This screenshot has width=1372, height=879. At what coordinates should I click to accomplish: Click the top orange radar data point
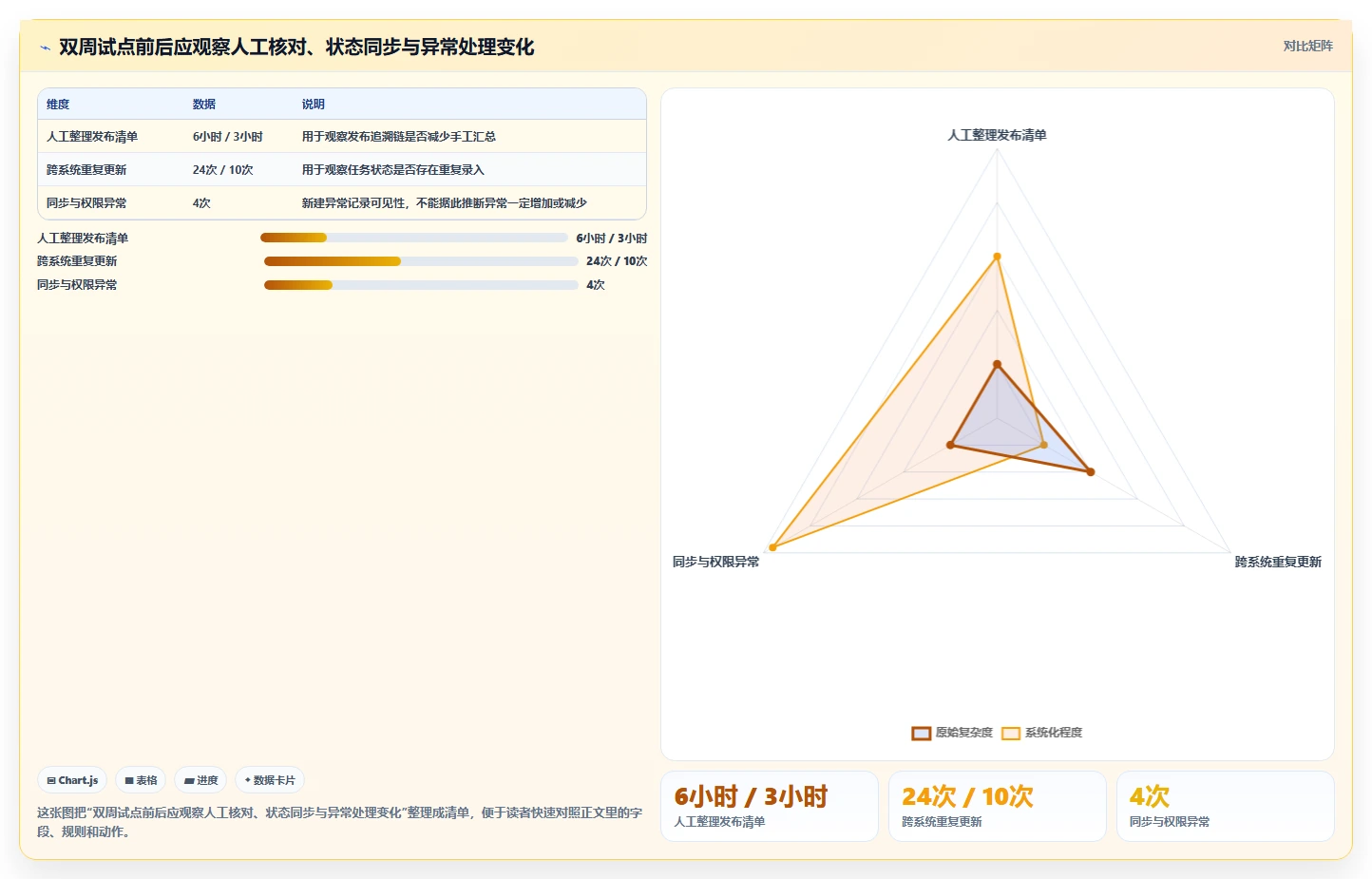pyautogui.click(x=997, y=257)
